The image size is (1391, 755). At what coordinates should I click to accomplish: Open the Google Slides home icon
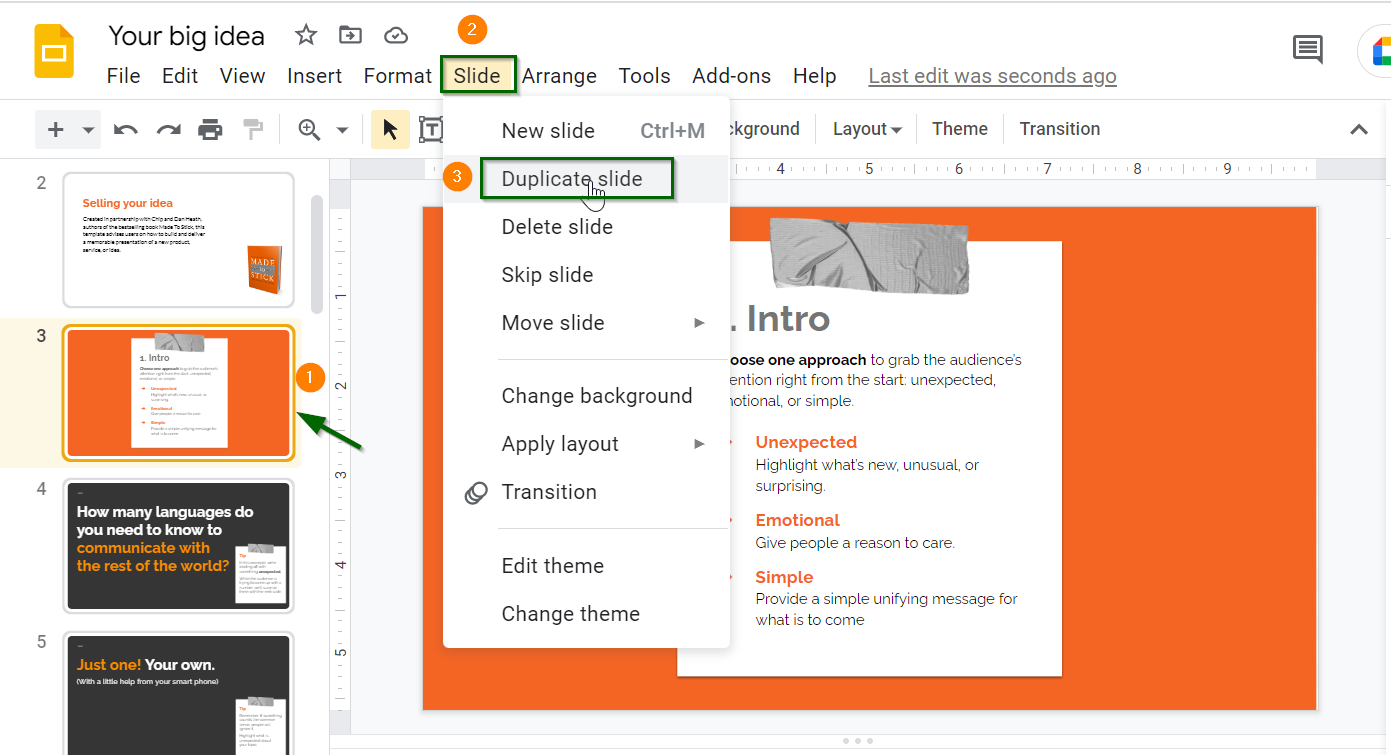coord(54,51)
